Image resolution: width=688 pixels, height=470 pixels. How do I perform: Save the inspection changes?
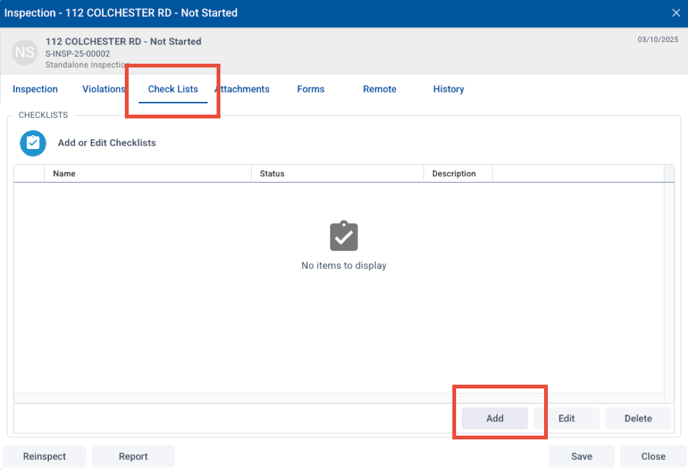pos(581,456)
